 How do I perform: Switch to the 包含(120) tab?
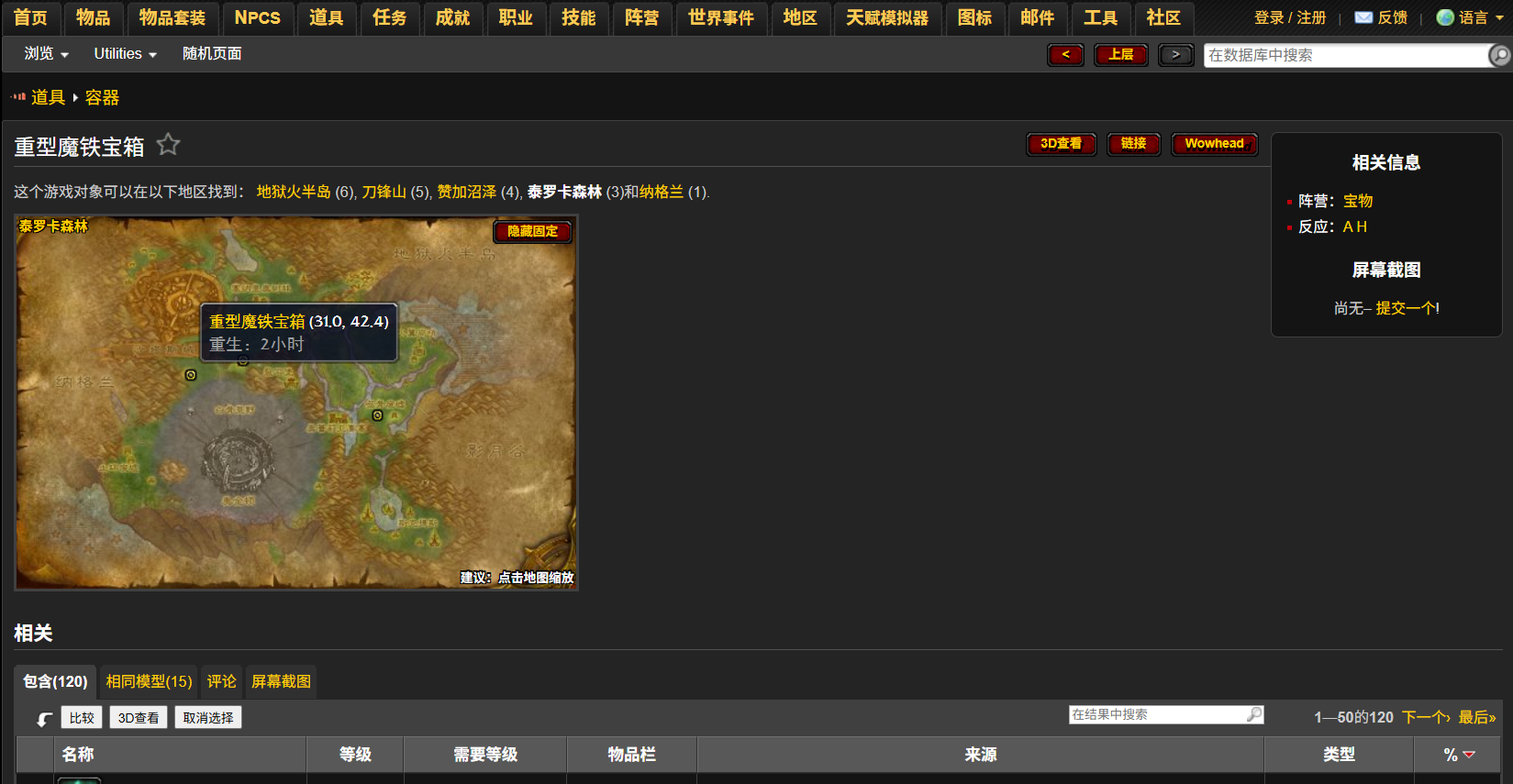(x=55, y=681)
